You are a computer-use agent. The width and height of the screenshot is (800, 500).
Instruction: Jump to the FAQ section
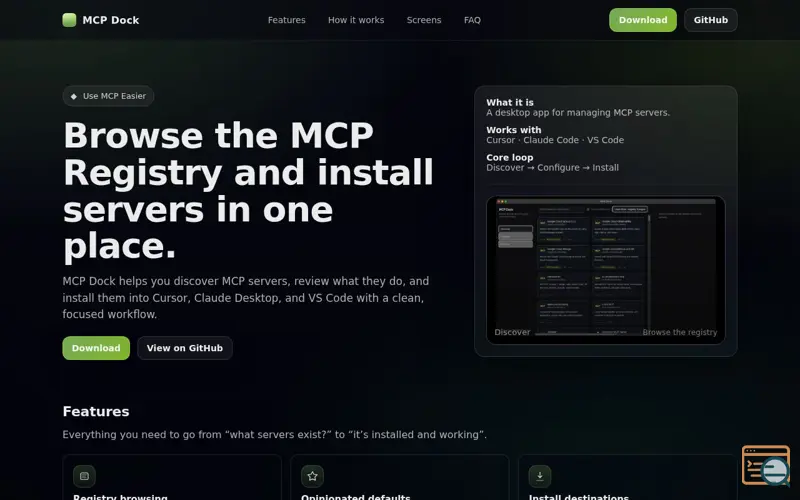point(472,20)
